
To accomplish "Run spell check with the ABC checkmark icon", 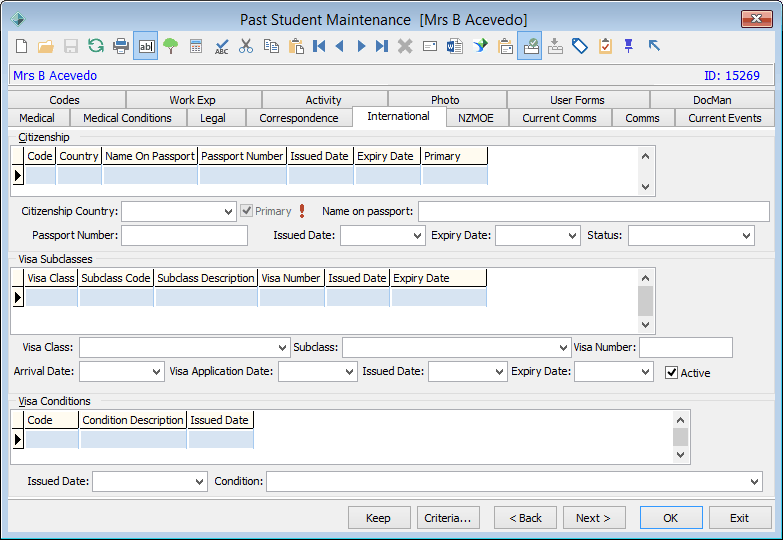I will click(221, 46).
